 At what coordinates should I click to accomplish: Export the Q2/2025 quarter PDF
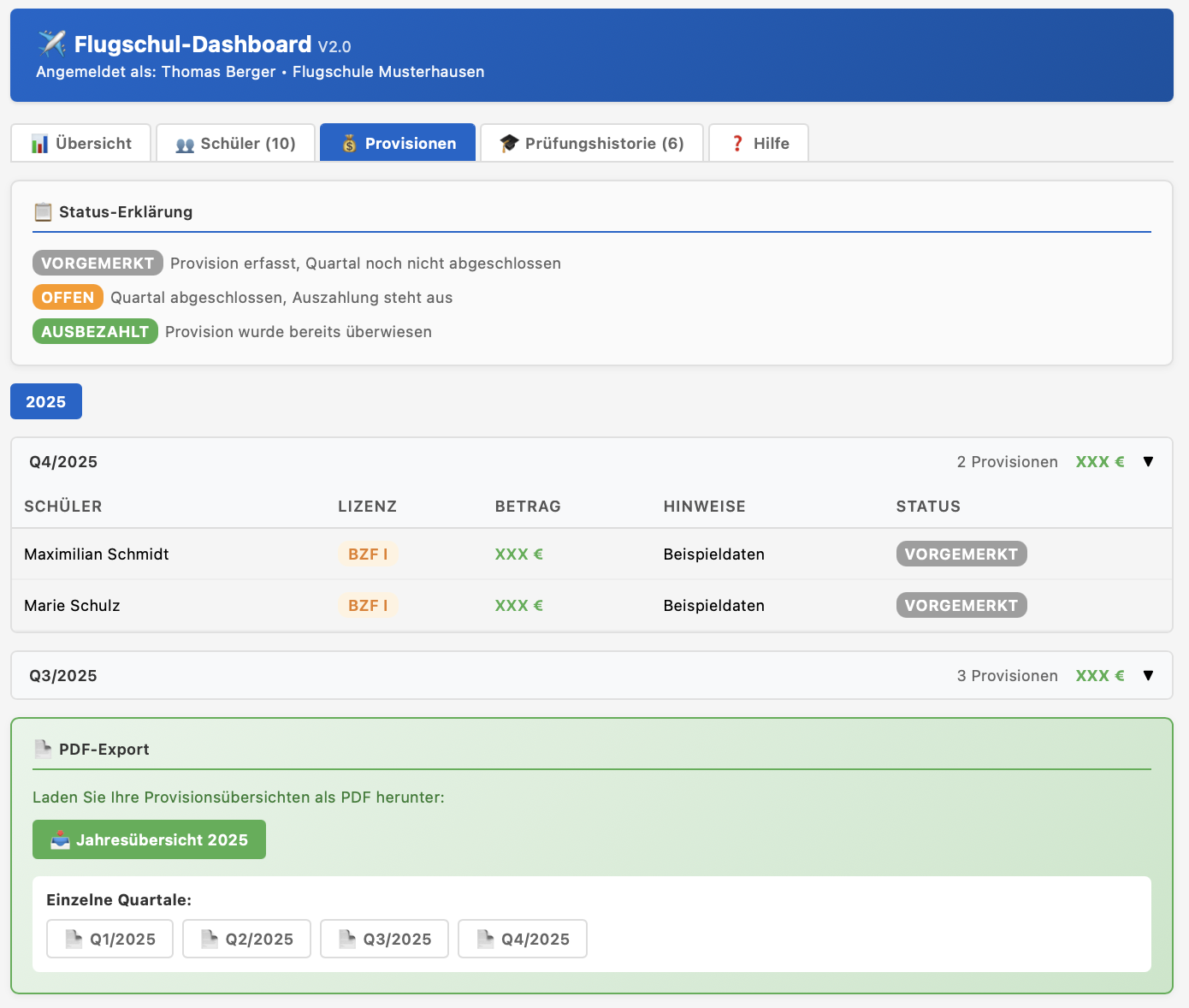coord(246,940)
